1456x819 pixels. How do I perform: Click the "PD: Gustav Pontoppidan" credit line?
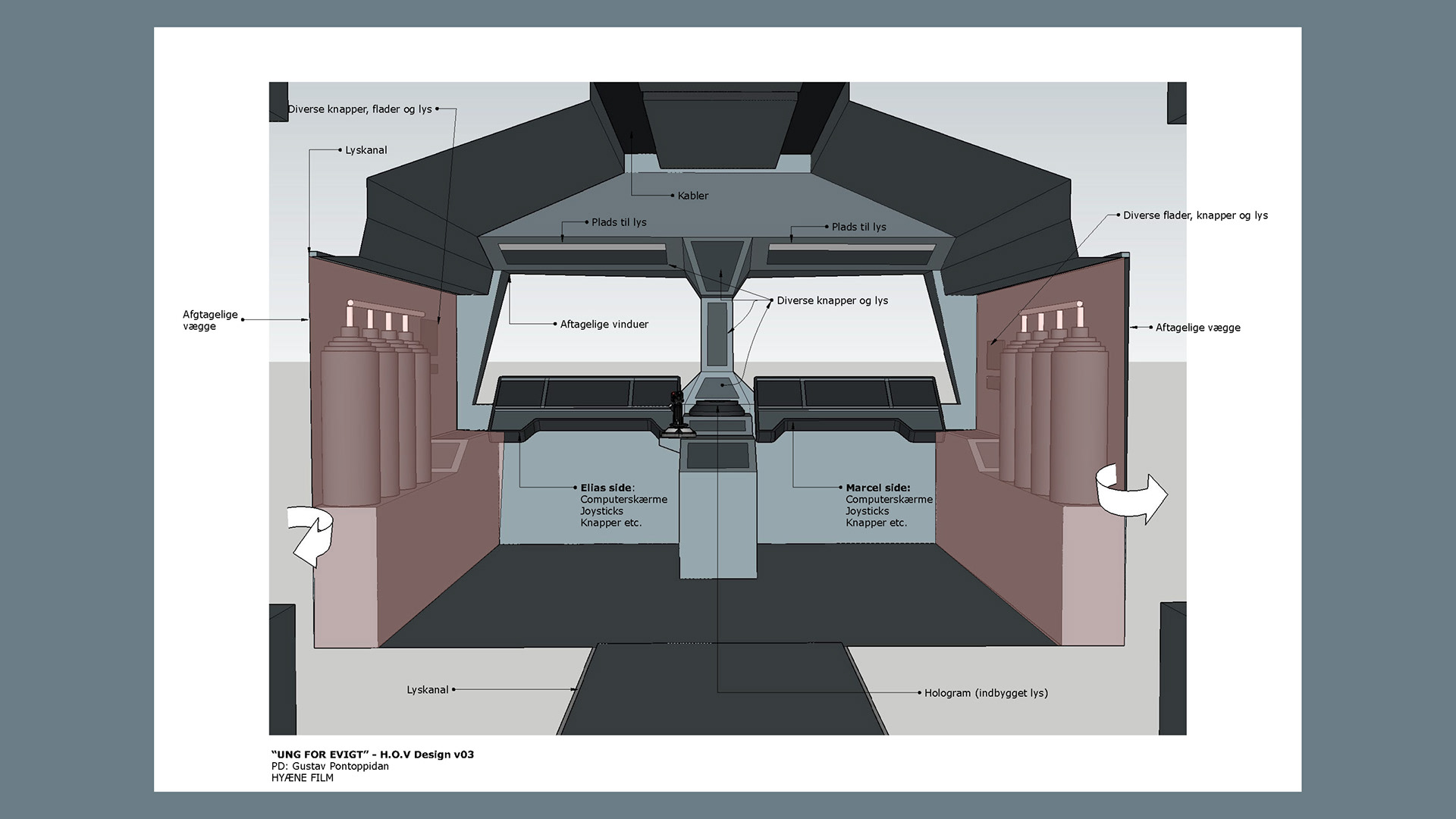(330, 766)
